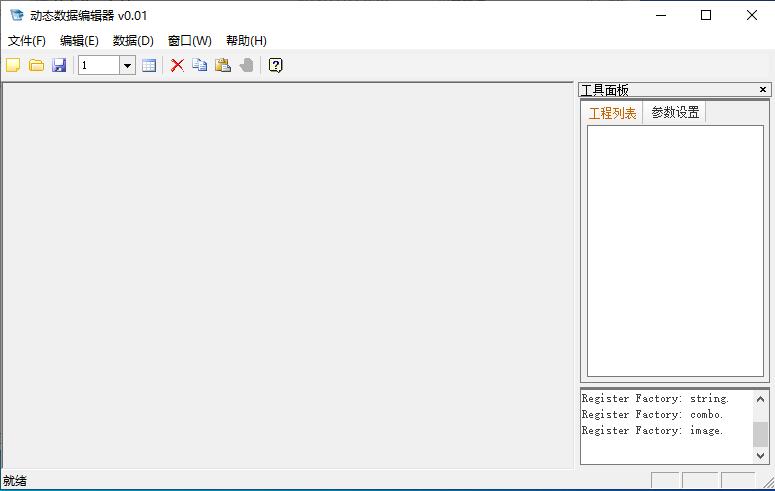Save with the floppy disk icon
775x491 pixels.
(x=59, y=65)
